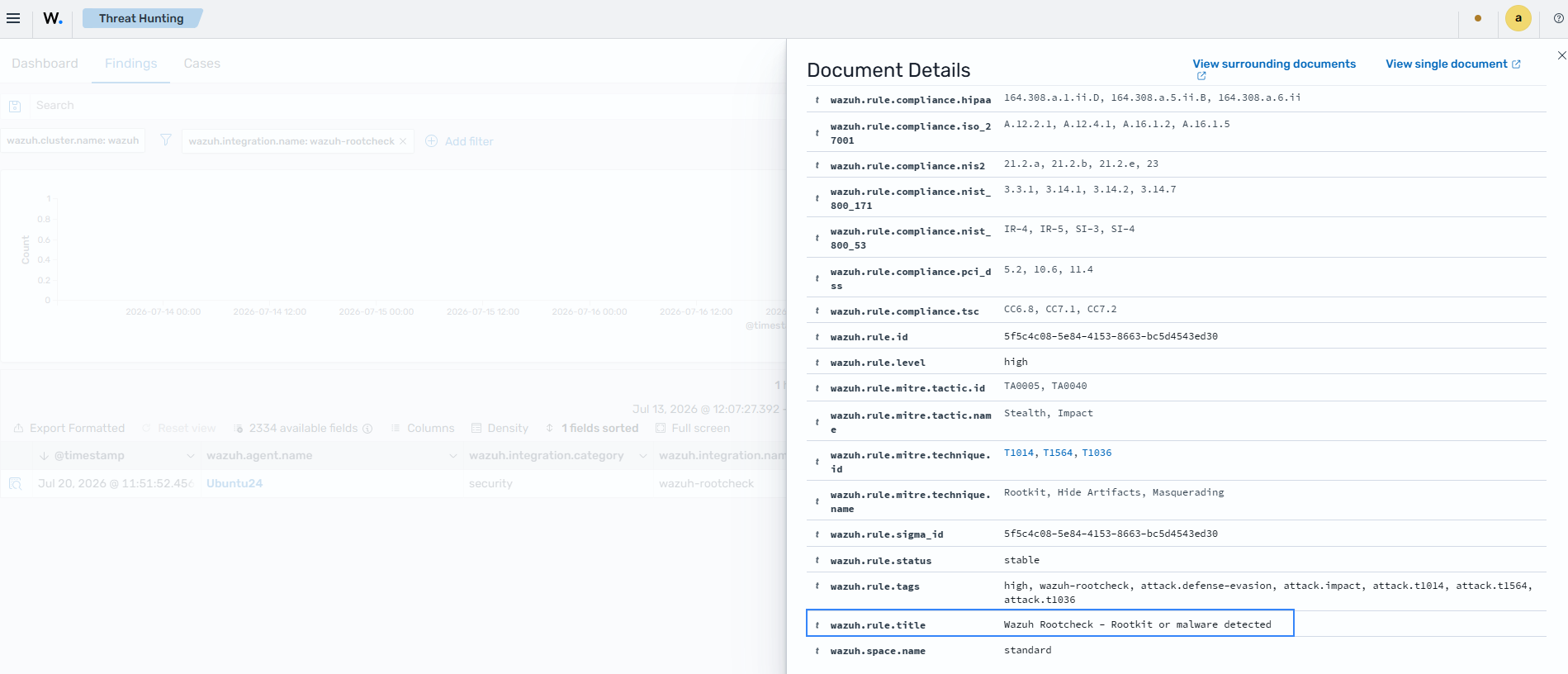Open the user avatar menu
Image resolution: width=1568 pixels, height=674 pixels.
coord(1518,18)
